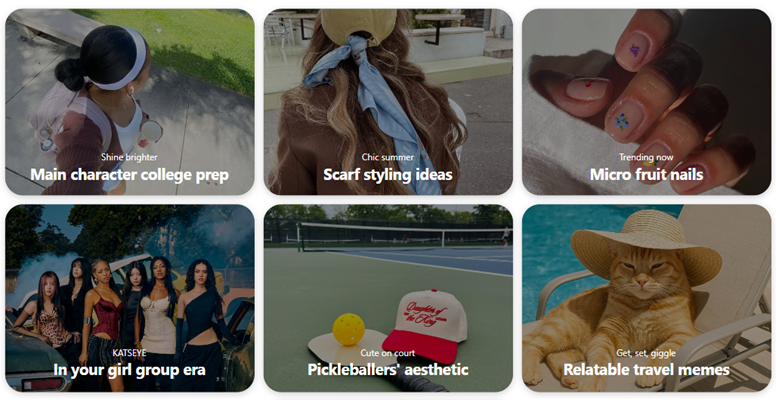776x400 pixels.
Task: Open In your girl group era card
Action: [130, 298]
